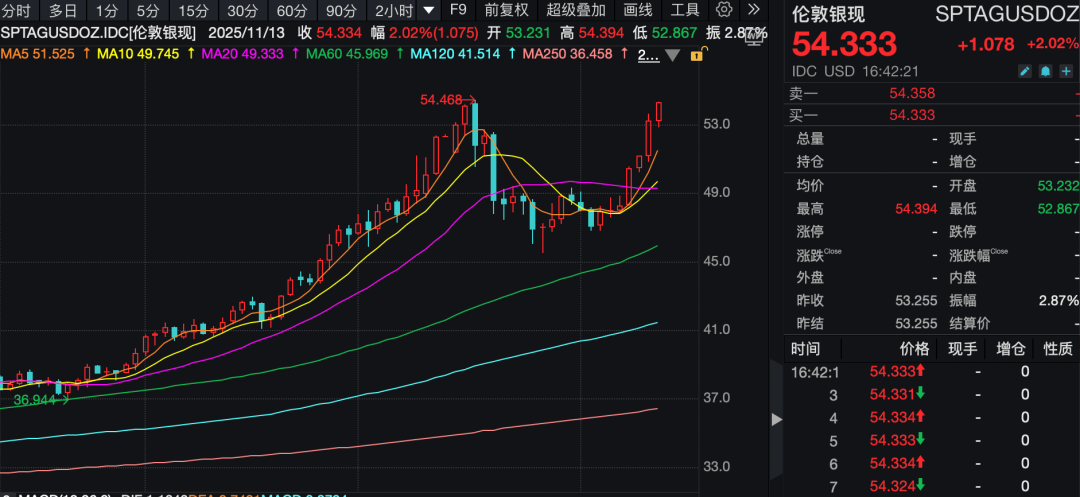Open the 画线 drawing tools button

637,10
